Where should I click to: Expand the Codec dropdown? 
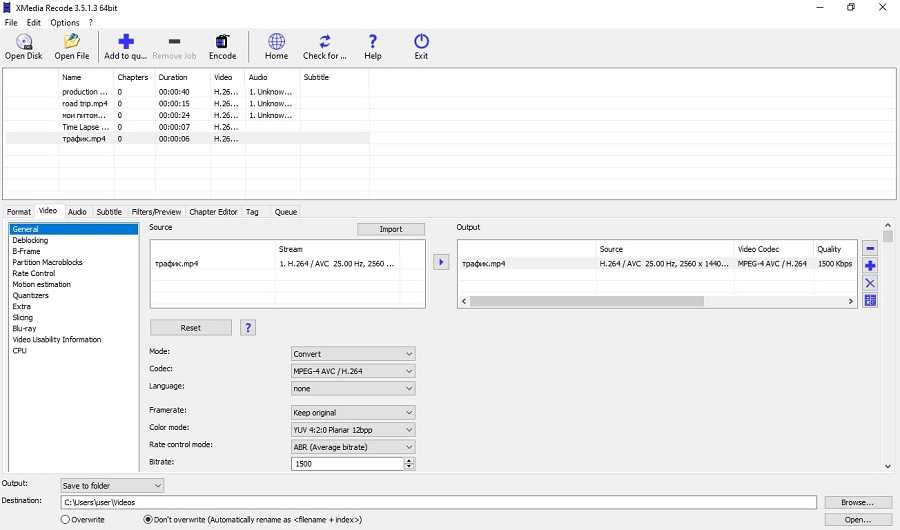click(x=352, y=371)
